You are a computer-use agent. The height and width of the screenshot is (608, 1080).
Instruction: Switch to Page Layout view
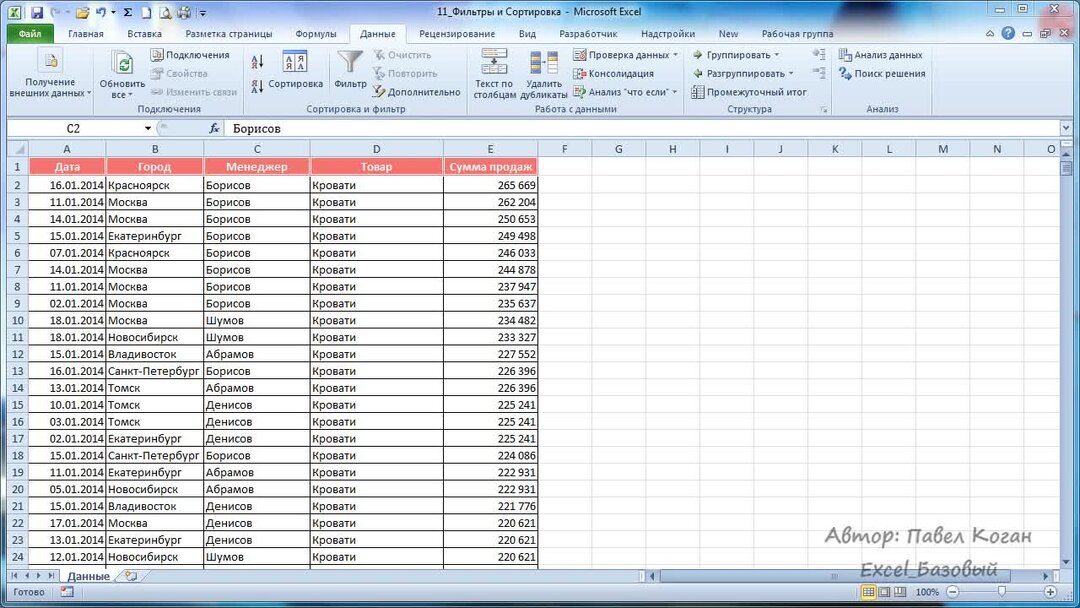click(x=884, y=591)
